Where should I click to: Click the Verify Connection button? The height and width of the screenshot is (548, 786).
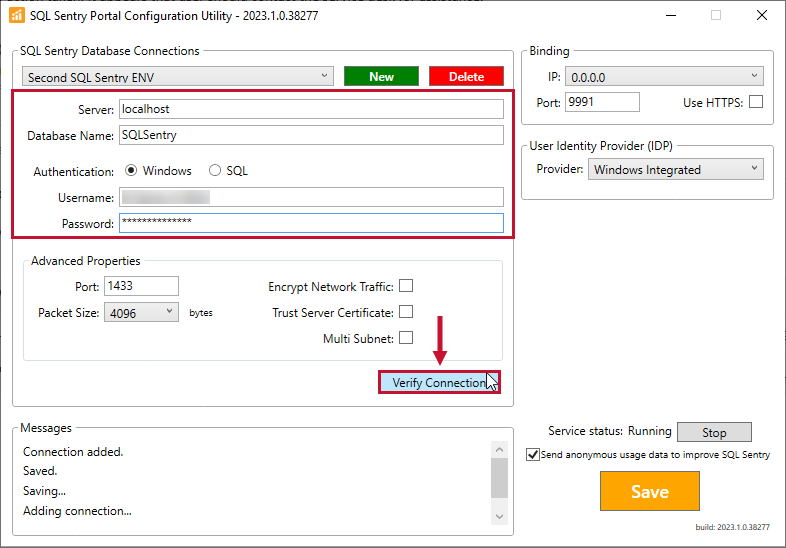pyautogui.click(x=439, y=383)
